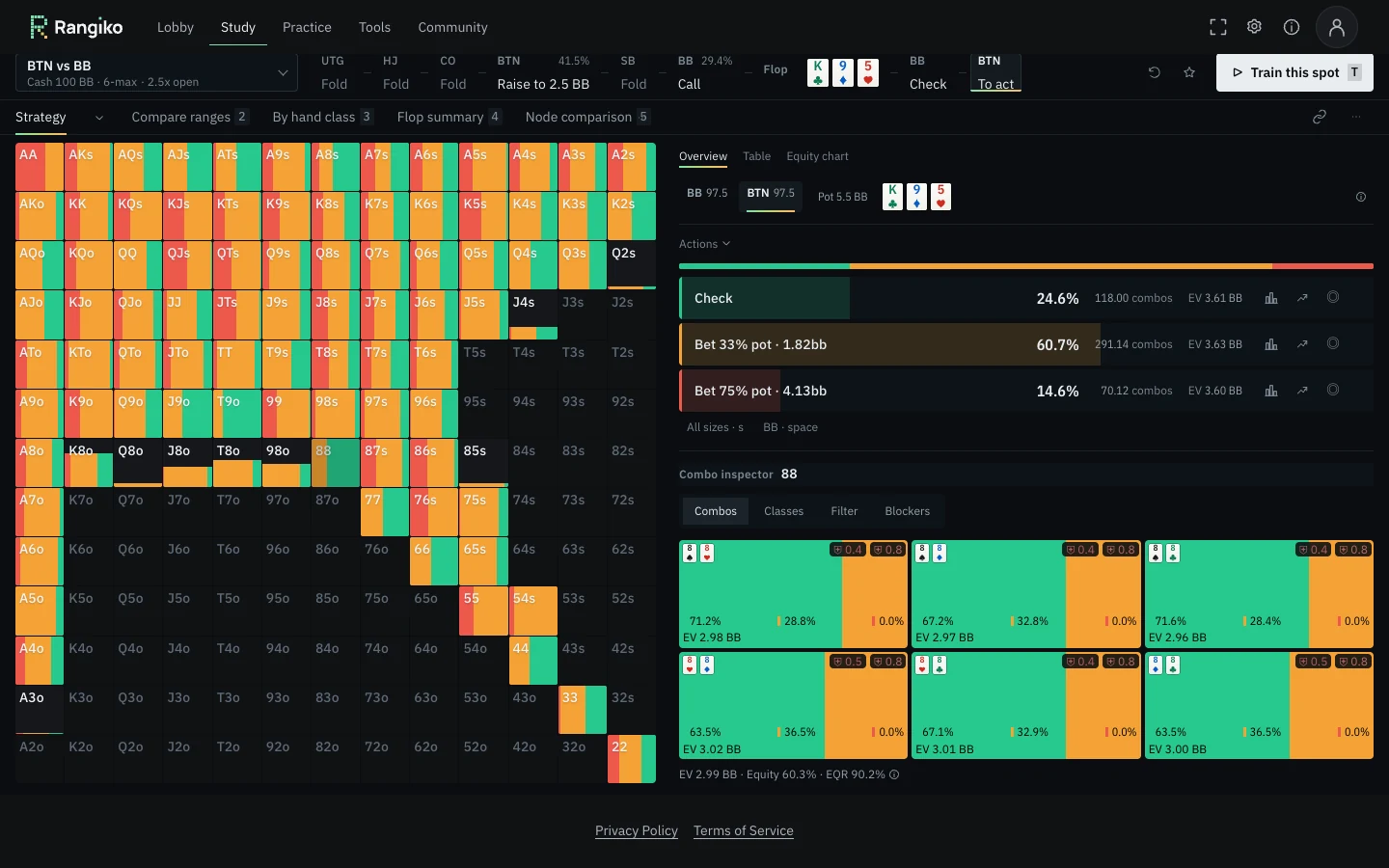1389x868 pixels.
Task: Click the Train this spot button
Action: (1294, 72)
